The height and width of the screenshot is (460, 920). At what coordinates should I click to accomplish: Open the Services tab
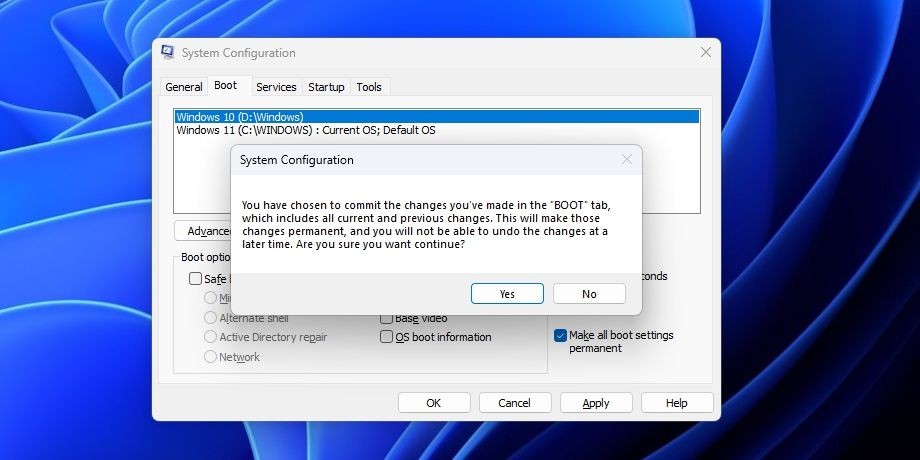pyautogui.click(x=276, y=87)
